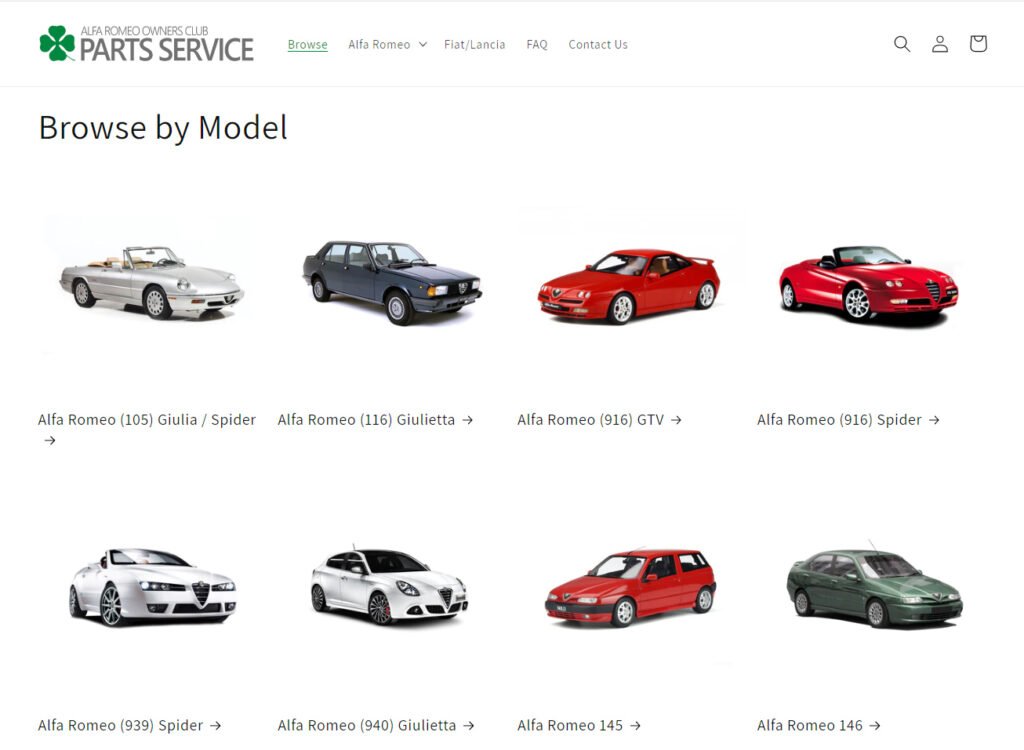1024x750 pixels.
Task: Open the Alfa Romeo 146 category
Action: [810, 725]
